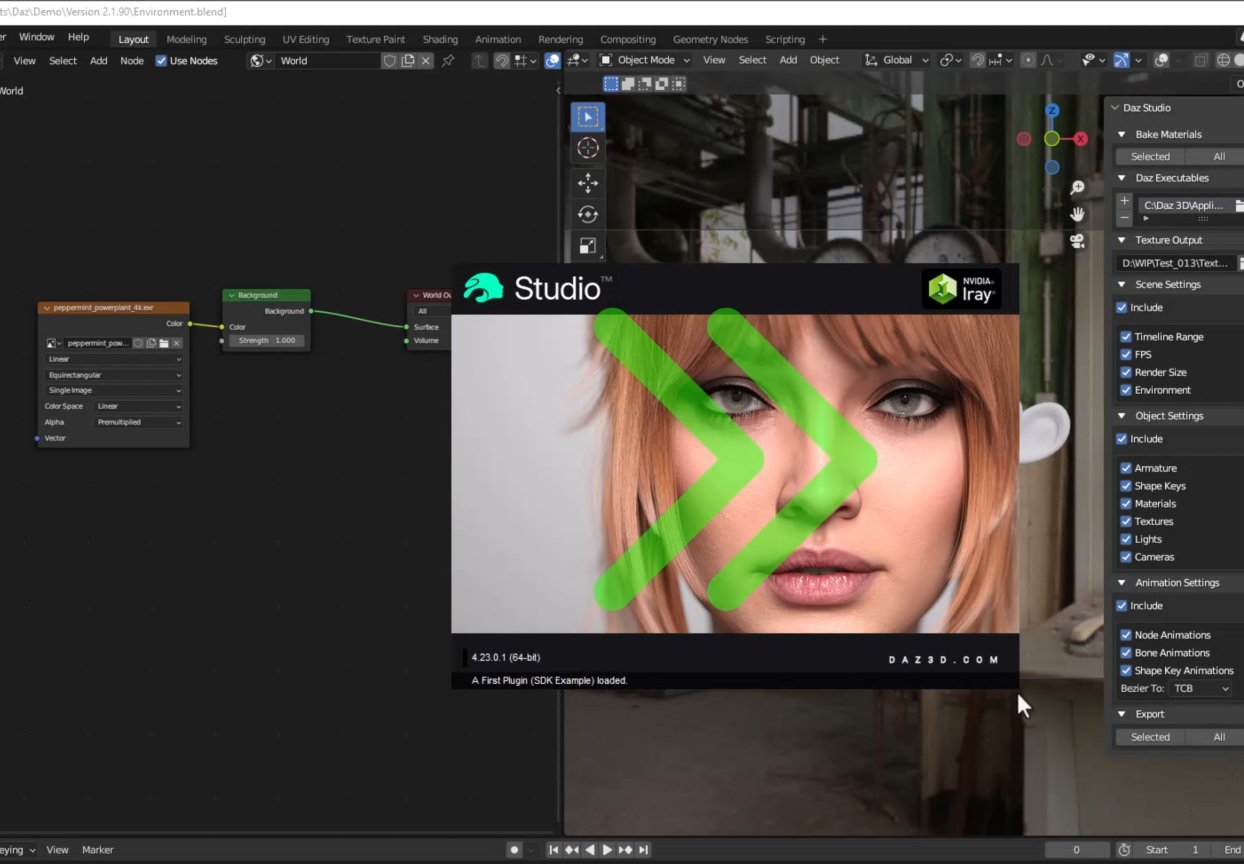Jump to the start frame in timeline
The height and width of the screenshot is (864, 1244).
pos(553,850)
